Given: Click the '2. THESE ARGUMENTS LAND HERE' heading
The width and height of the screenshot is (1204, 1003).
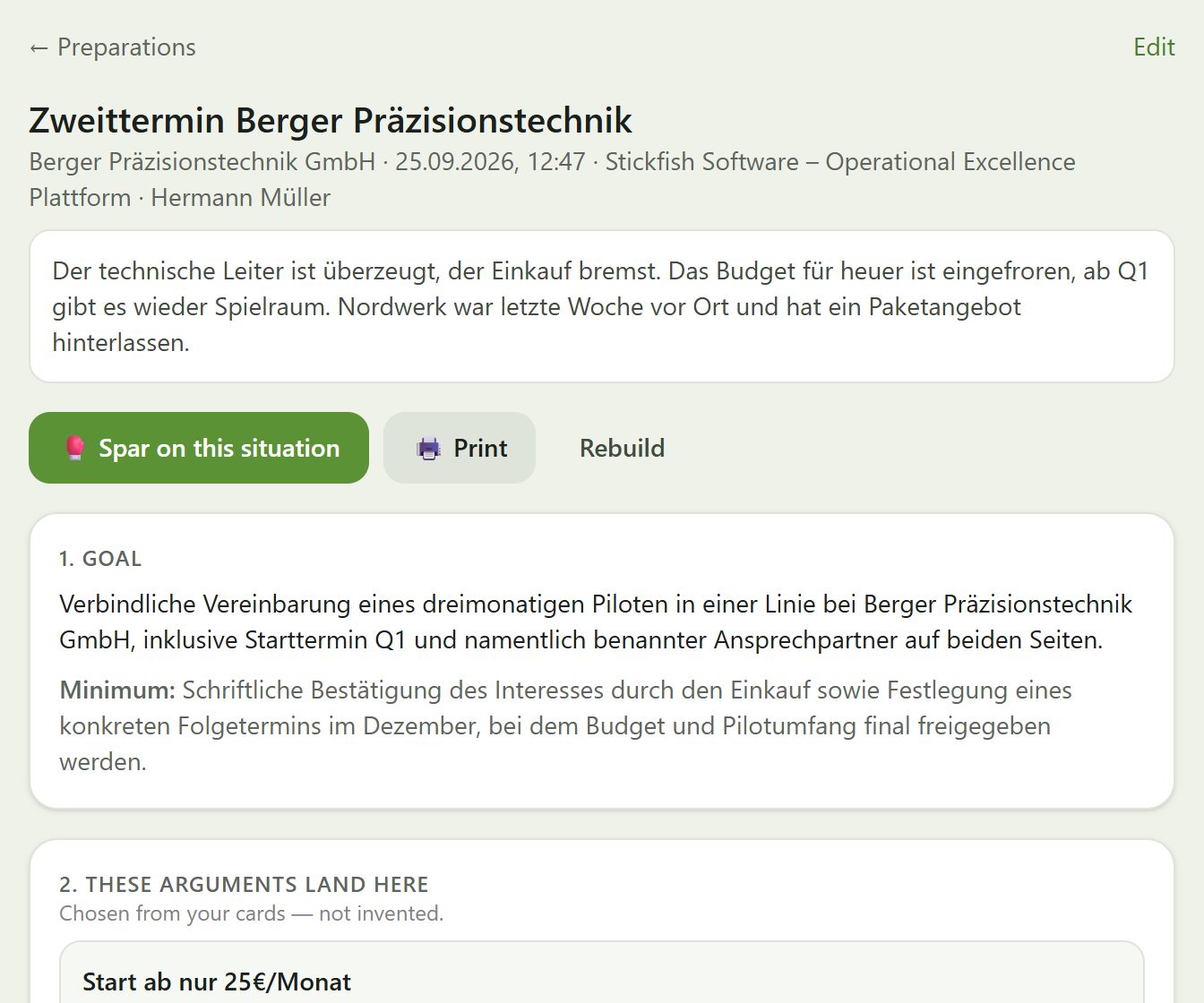Looking at the screenshot, I should pos(244,885).
